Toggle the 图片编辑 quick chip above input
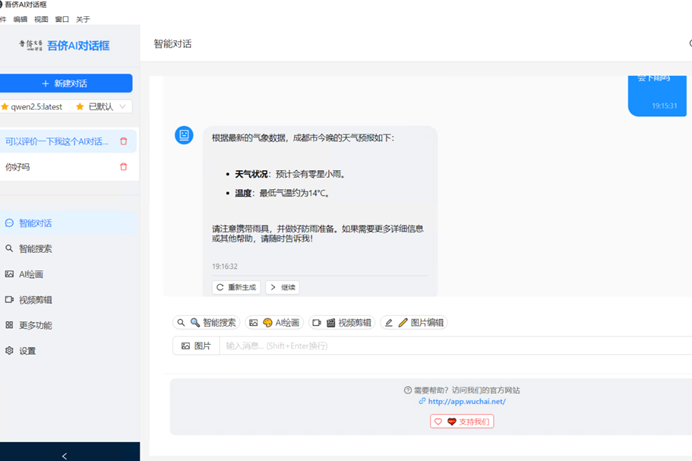The height and width of the screenshot is (461, 692). [x=414, y=323]
